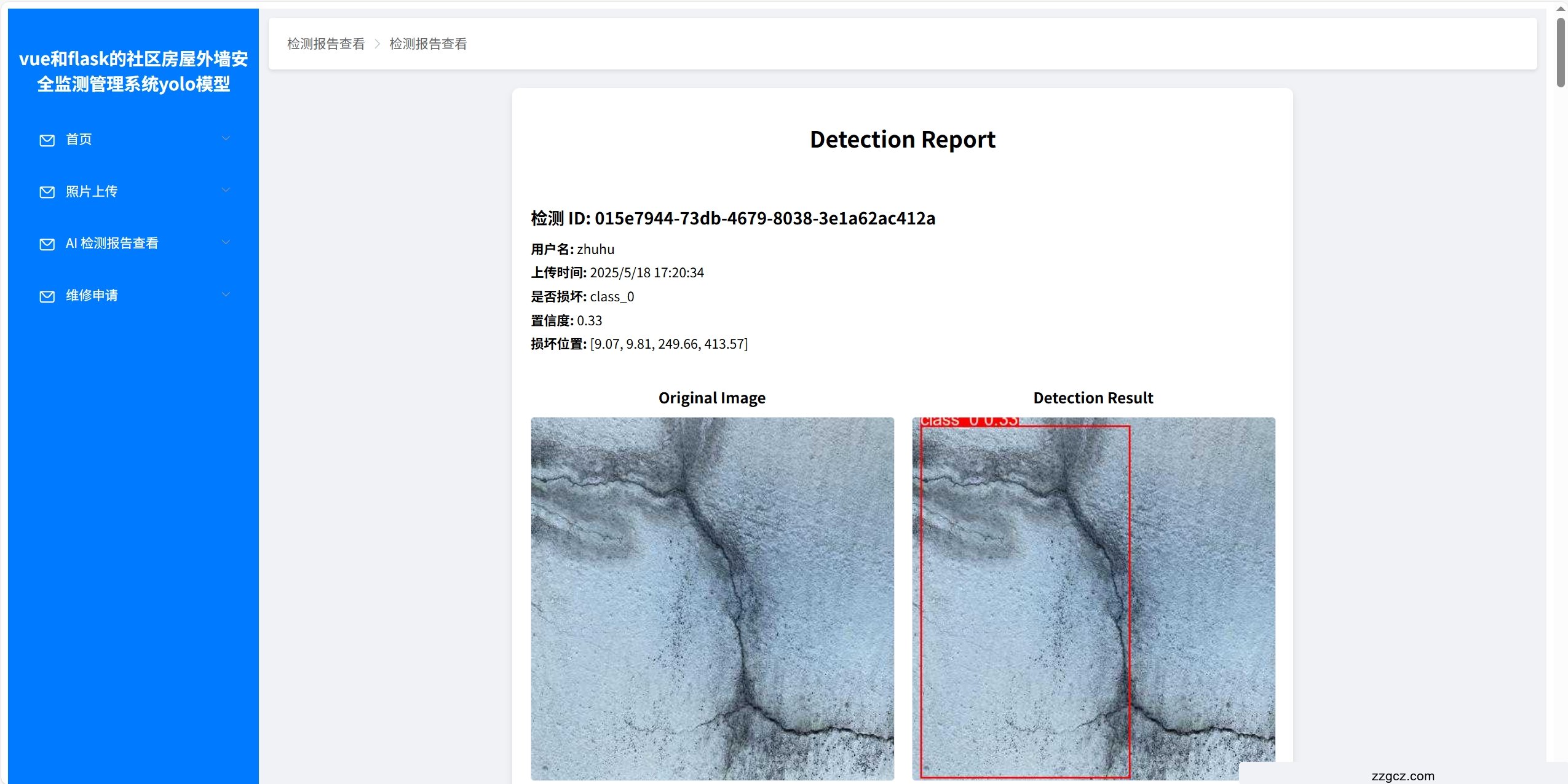Expand the 维修申请 menu chevron
Image resolution: width=1568 pixels, height=784 pixels.
(x=226, y=295)
